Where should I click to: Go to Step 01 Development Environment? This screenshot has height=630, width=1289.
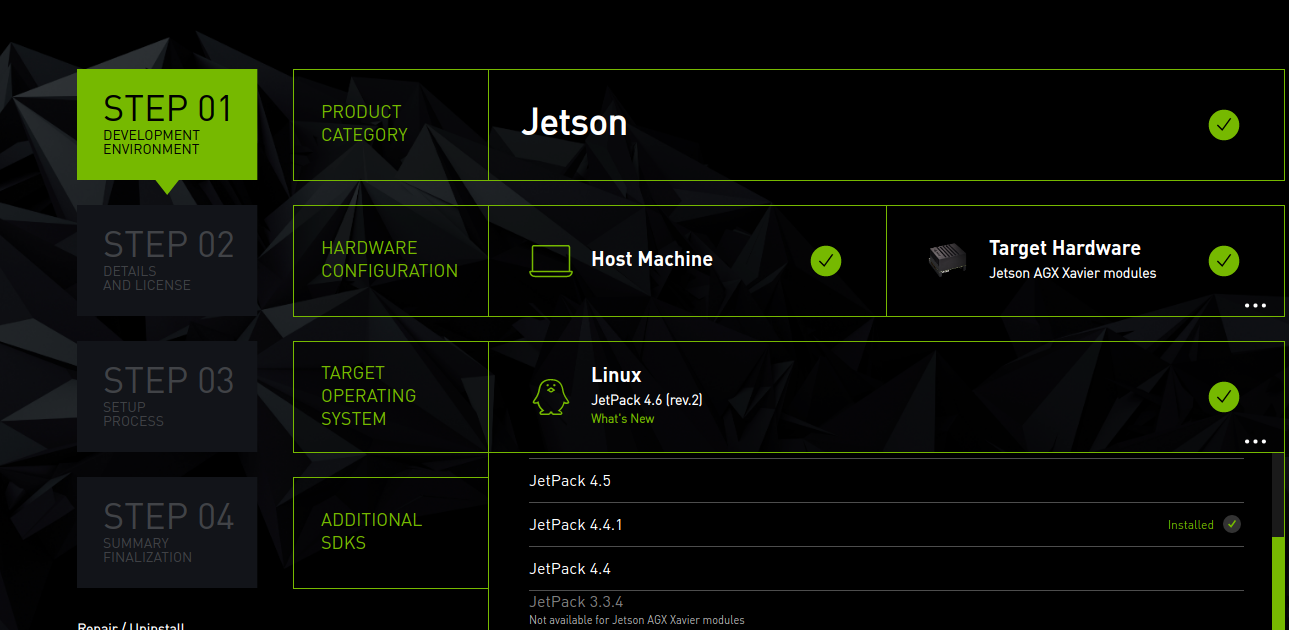[x=167, y=124]
